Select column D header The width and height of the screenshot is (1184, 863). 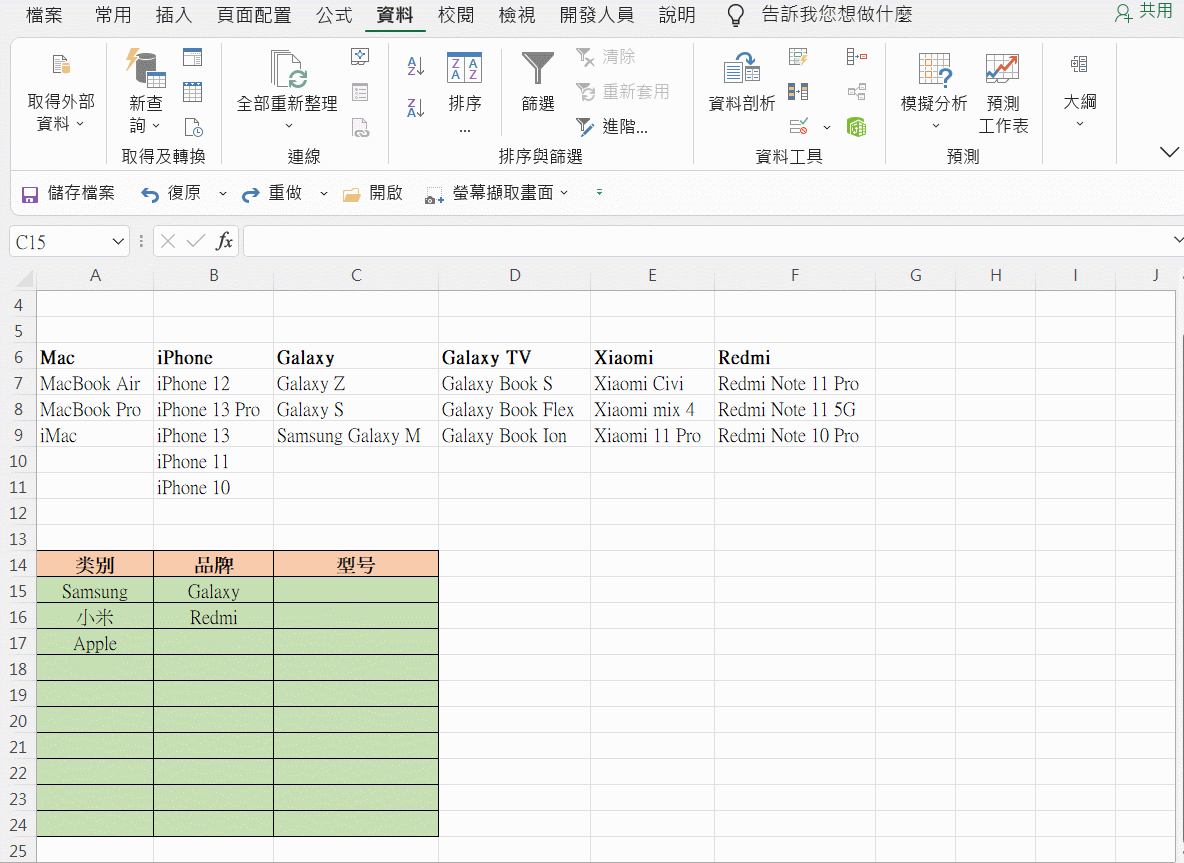coord(514,276)
